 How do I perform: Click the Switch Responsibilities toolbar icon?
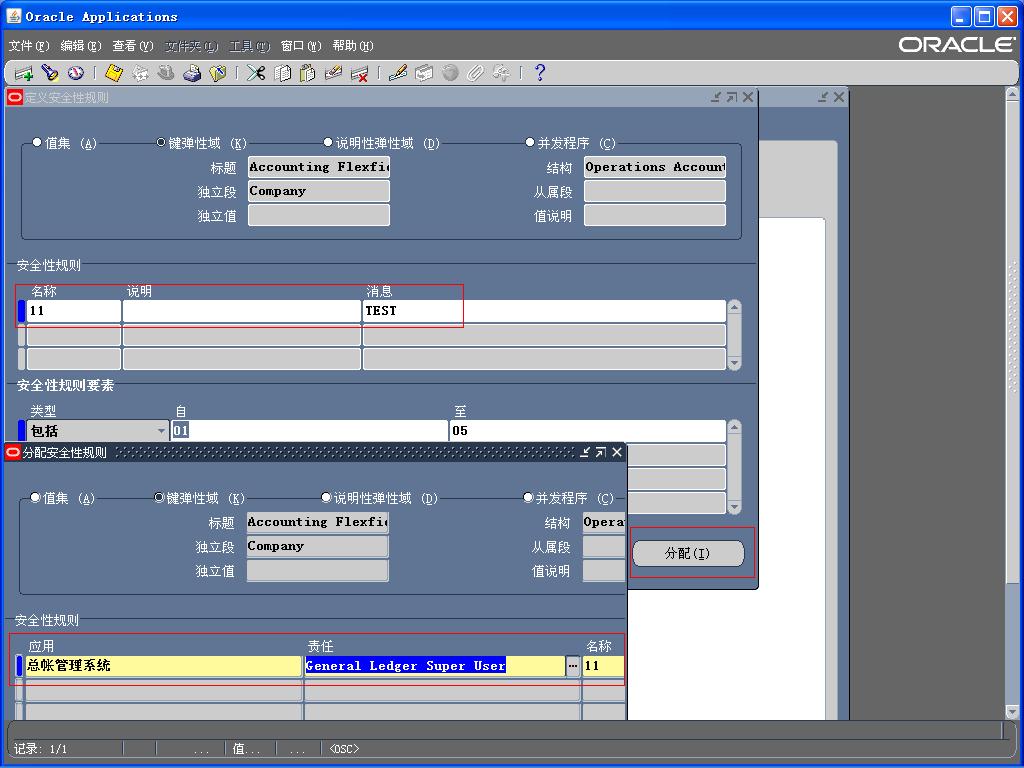pos(166,73)
